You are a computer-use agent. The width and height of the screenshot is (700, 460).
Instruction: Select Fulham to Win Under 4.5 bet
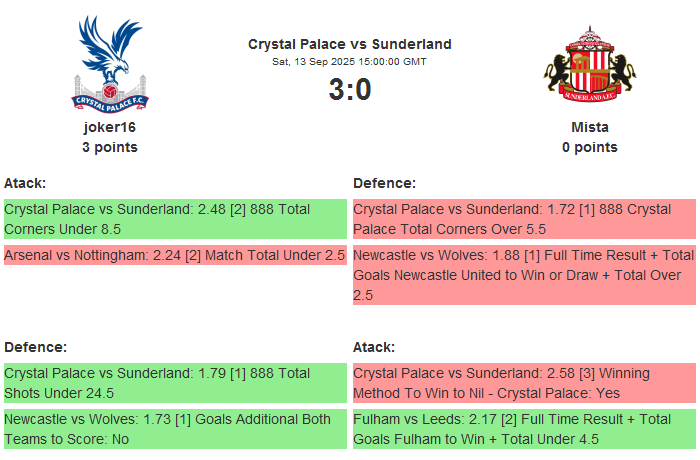pyautogui.click(x=524, y=429)
